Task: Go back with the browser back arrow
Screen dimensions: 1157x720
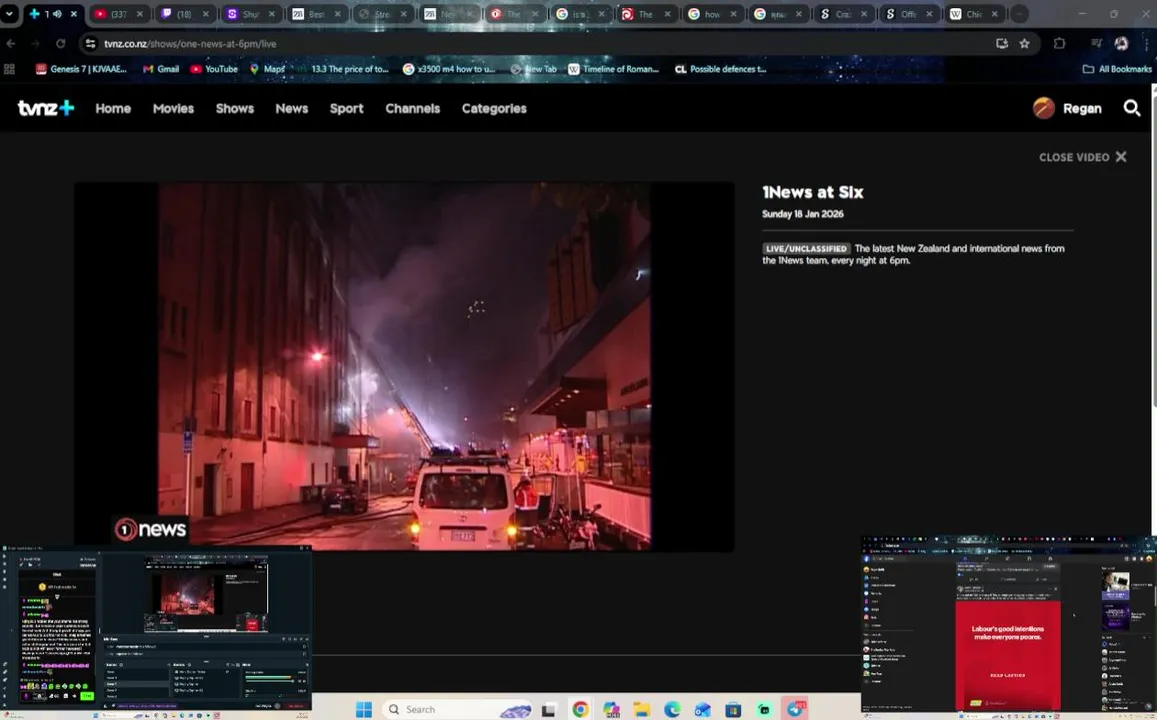Action: tap(11, 44)
